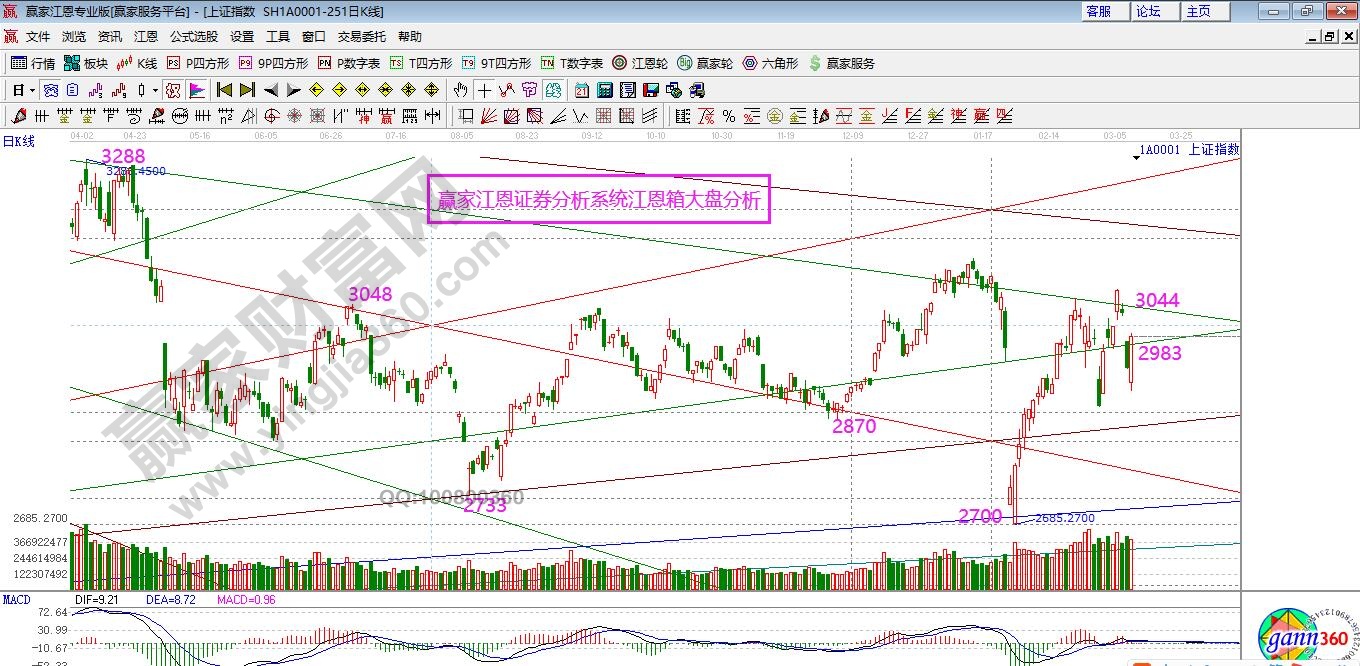This screenshot has width=1360, height=666.
Task: Click the 客服 customer service button
Action: [x=1098, y=11]
